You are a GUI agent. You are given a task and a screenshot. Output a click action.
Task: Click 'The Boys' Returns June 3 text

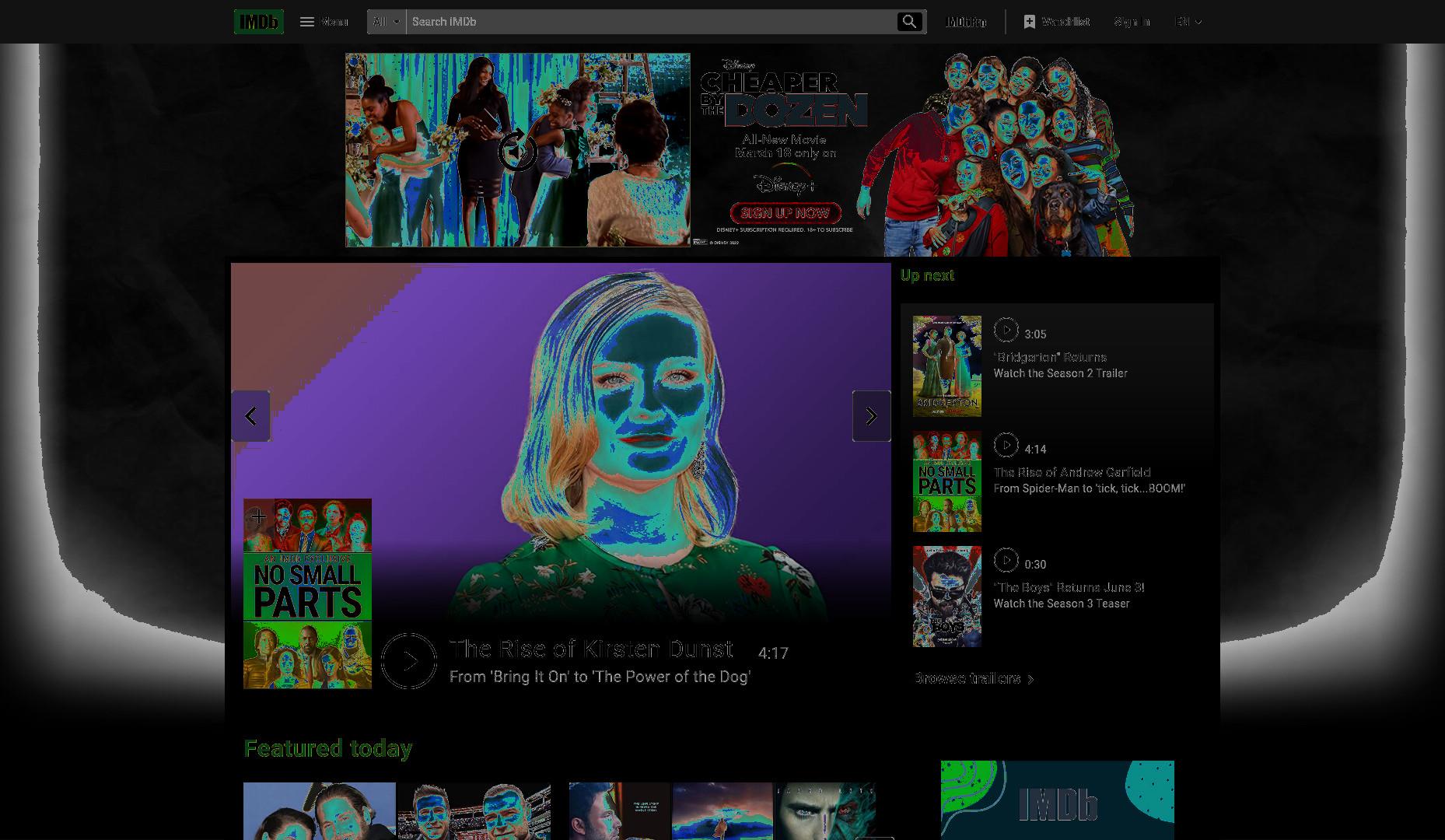1069,587
